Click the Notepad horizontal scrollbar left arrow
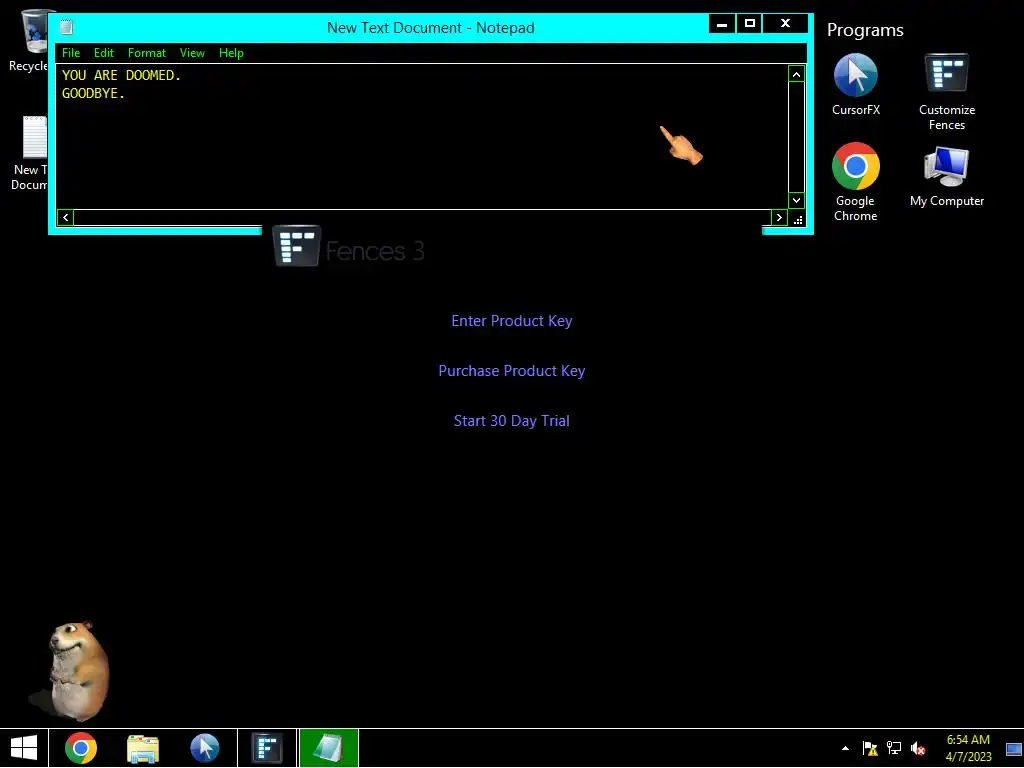The image size is (1024, 768). (65, 217)
